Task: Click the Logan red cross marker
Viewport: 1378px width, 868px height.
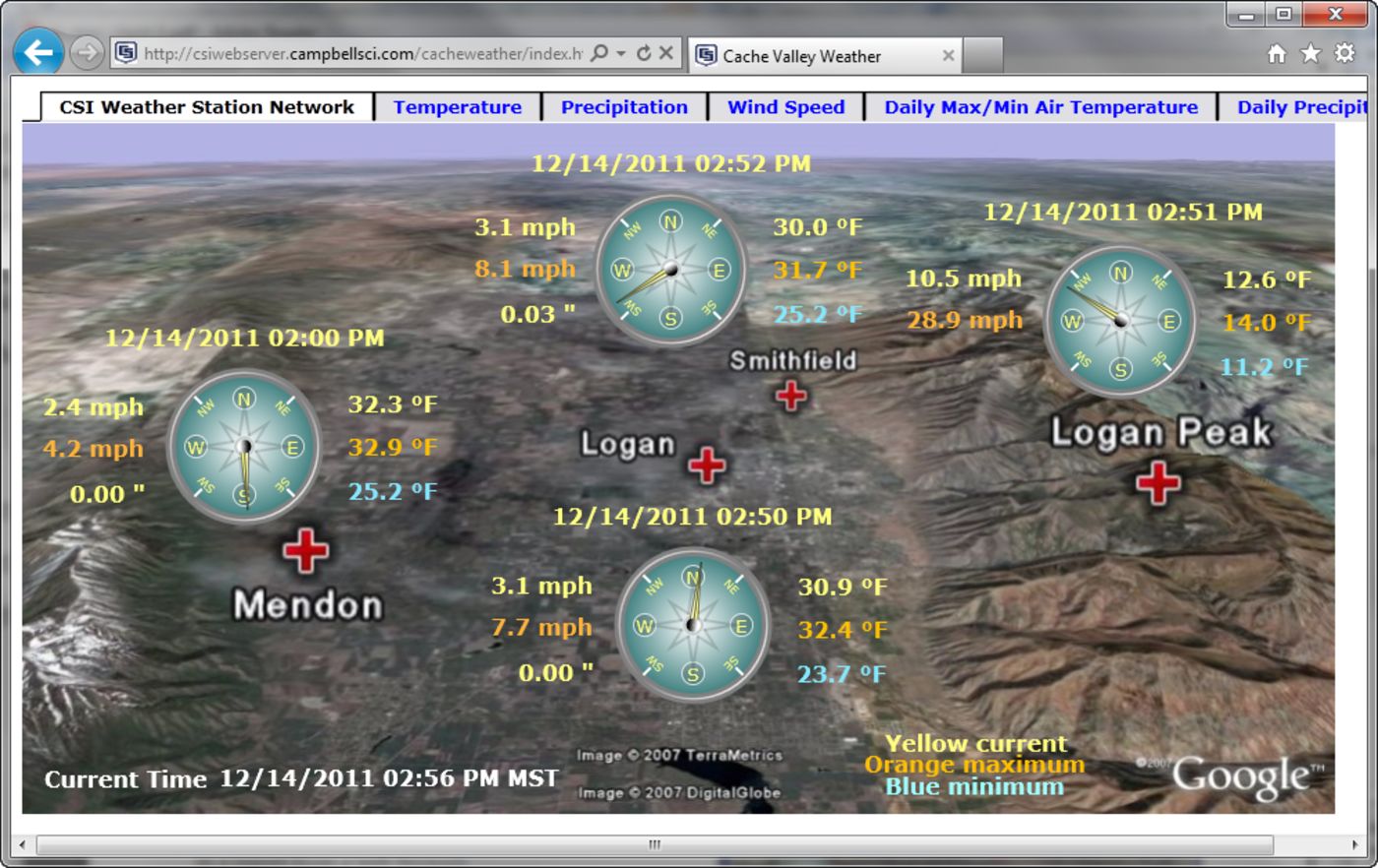Action: [x=708, y=465]
